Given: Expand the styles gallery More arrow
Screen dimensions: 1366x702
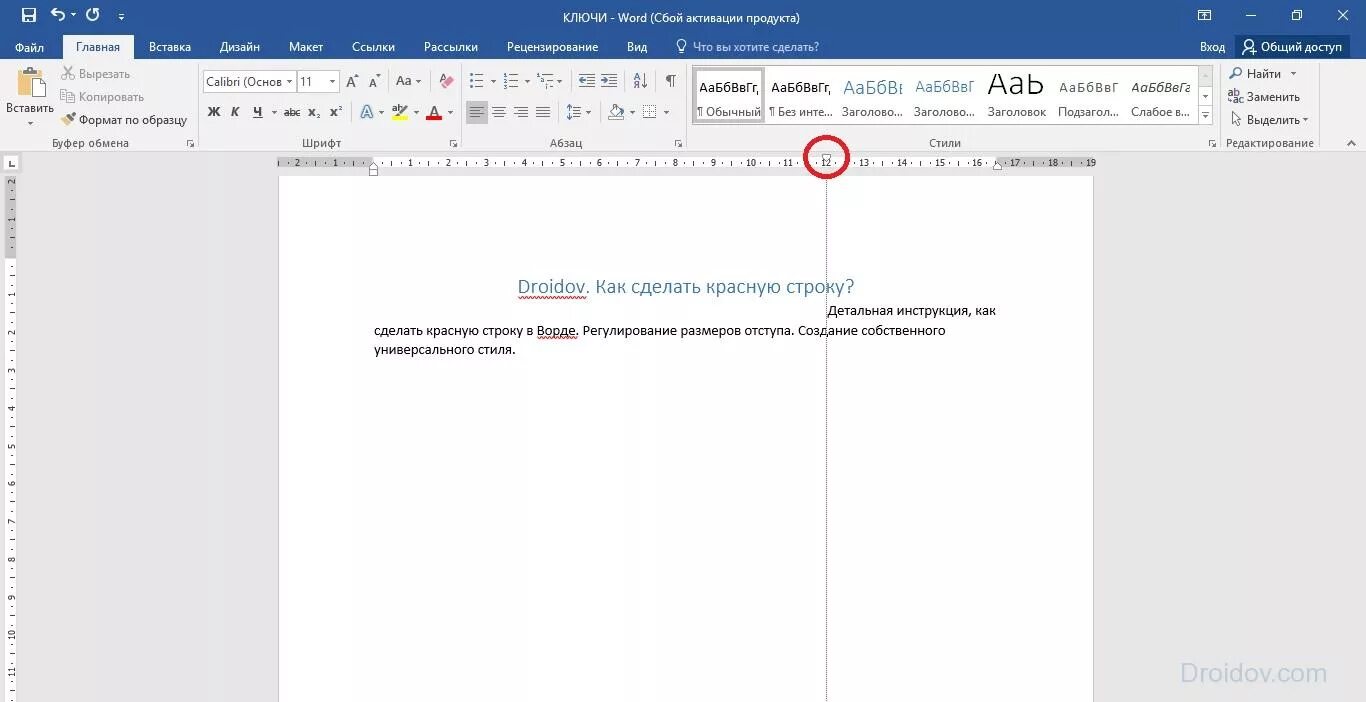Looking at the screenshot, I should [x=1205, y=116].
